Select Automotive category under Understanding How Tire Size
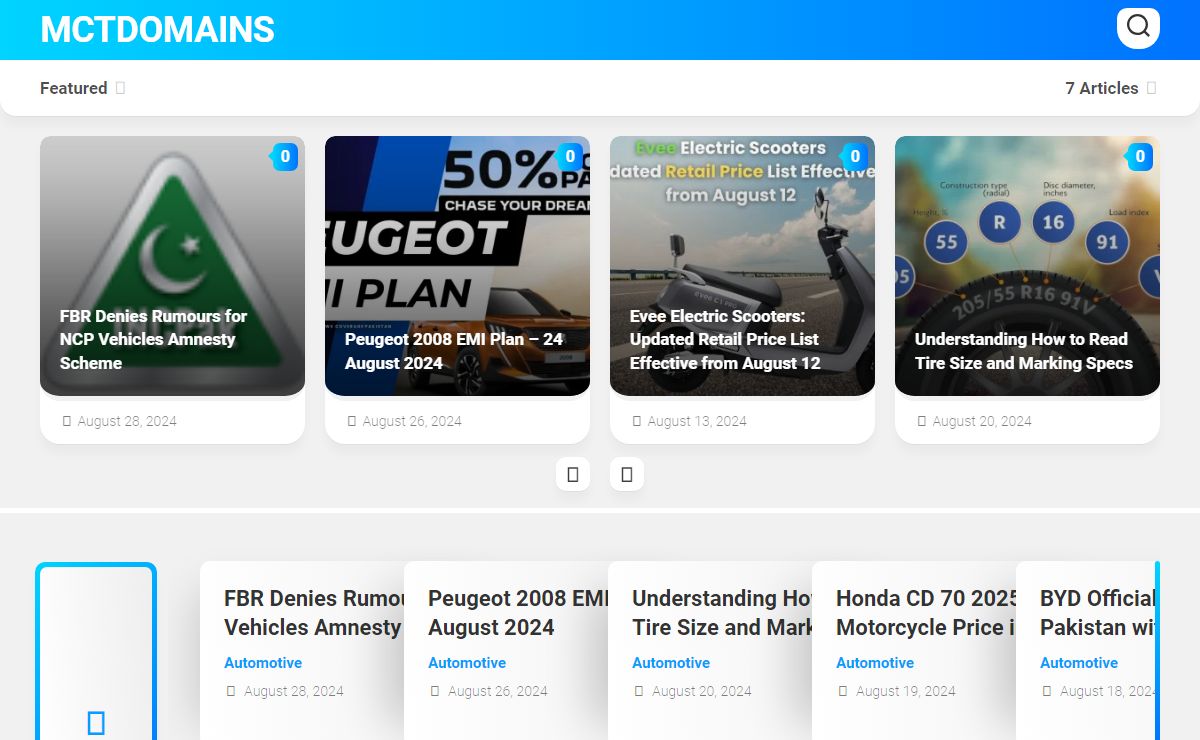Screen dimensions: 1200x740 click(x=671, y=663)
